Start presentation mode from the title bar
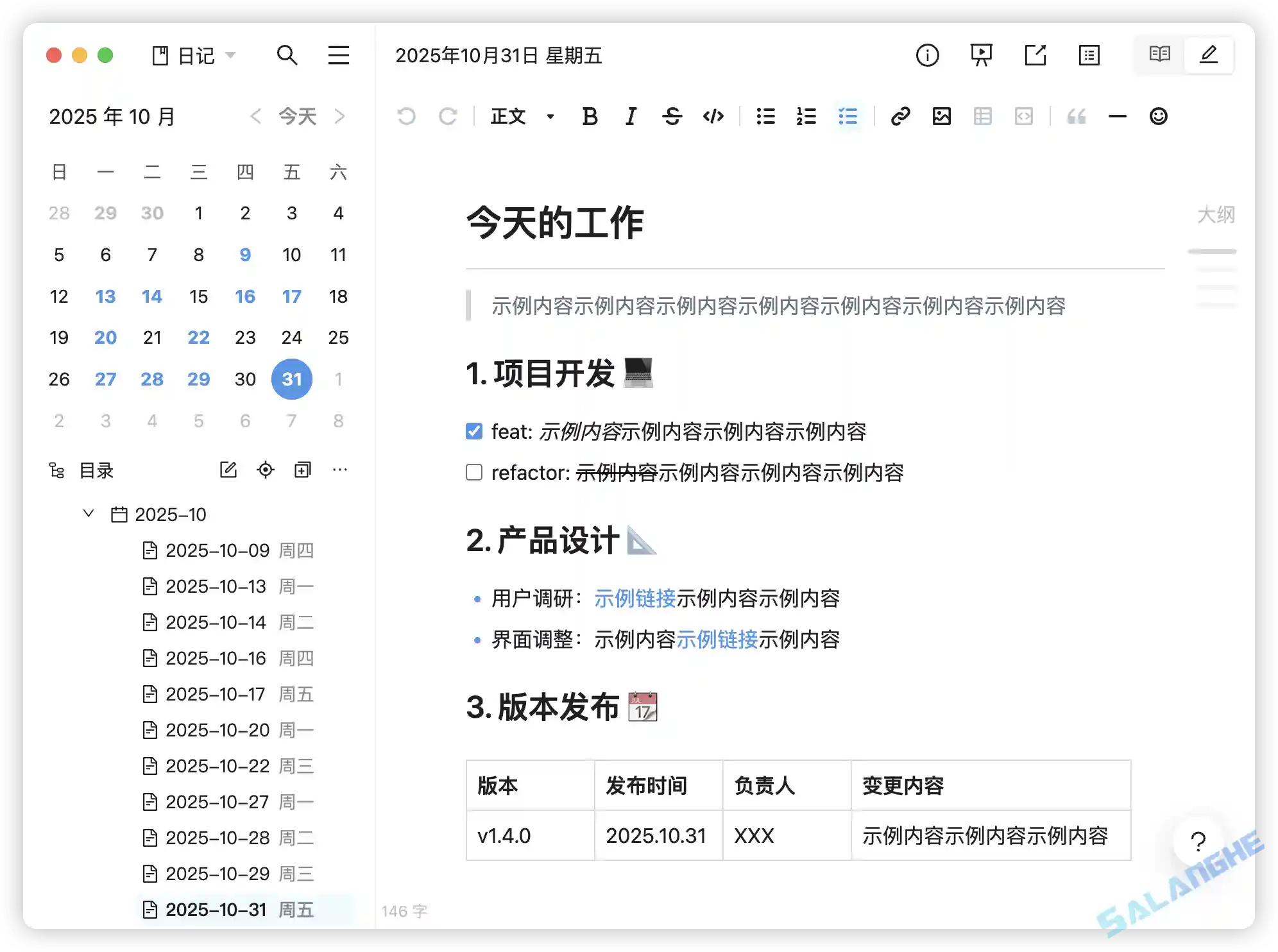1278x952 pixels. coord(980,56)
